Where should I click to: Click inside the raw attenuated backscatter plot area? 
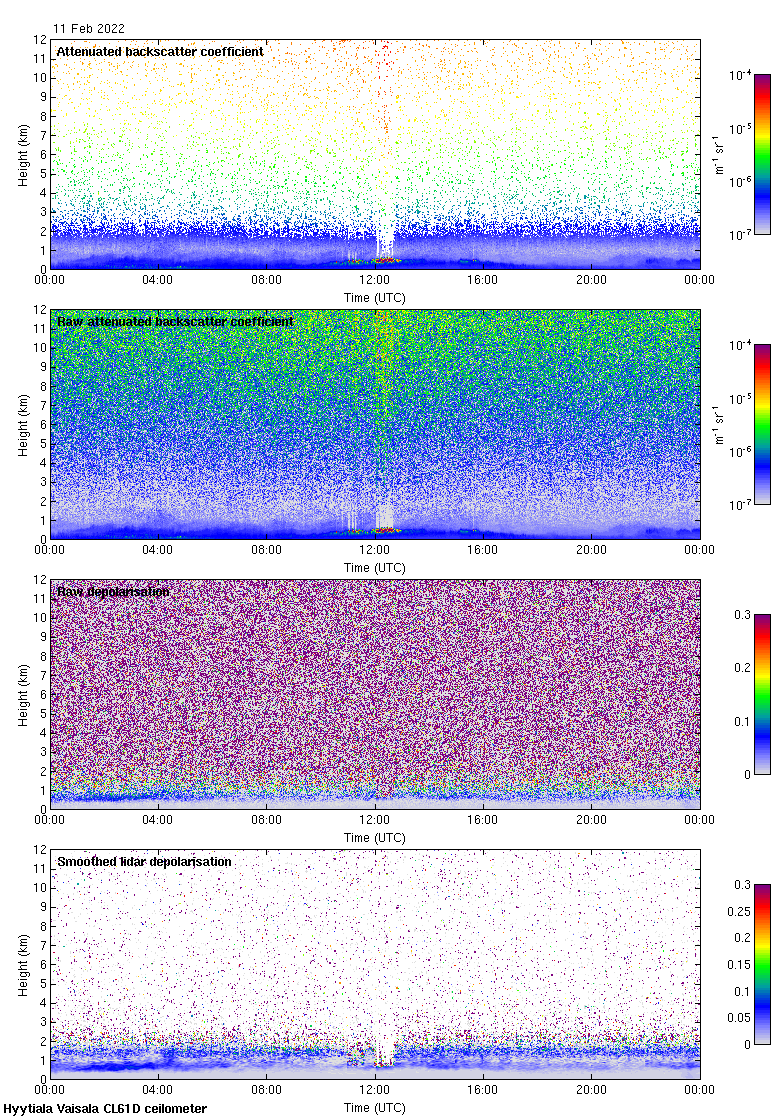(x=375, y=424)
